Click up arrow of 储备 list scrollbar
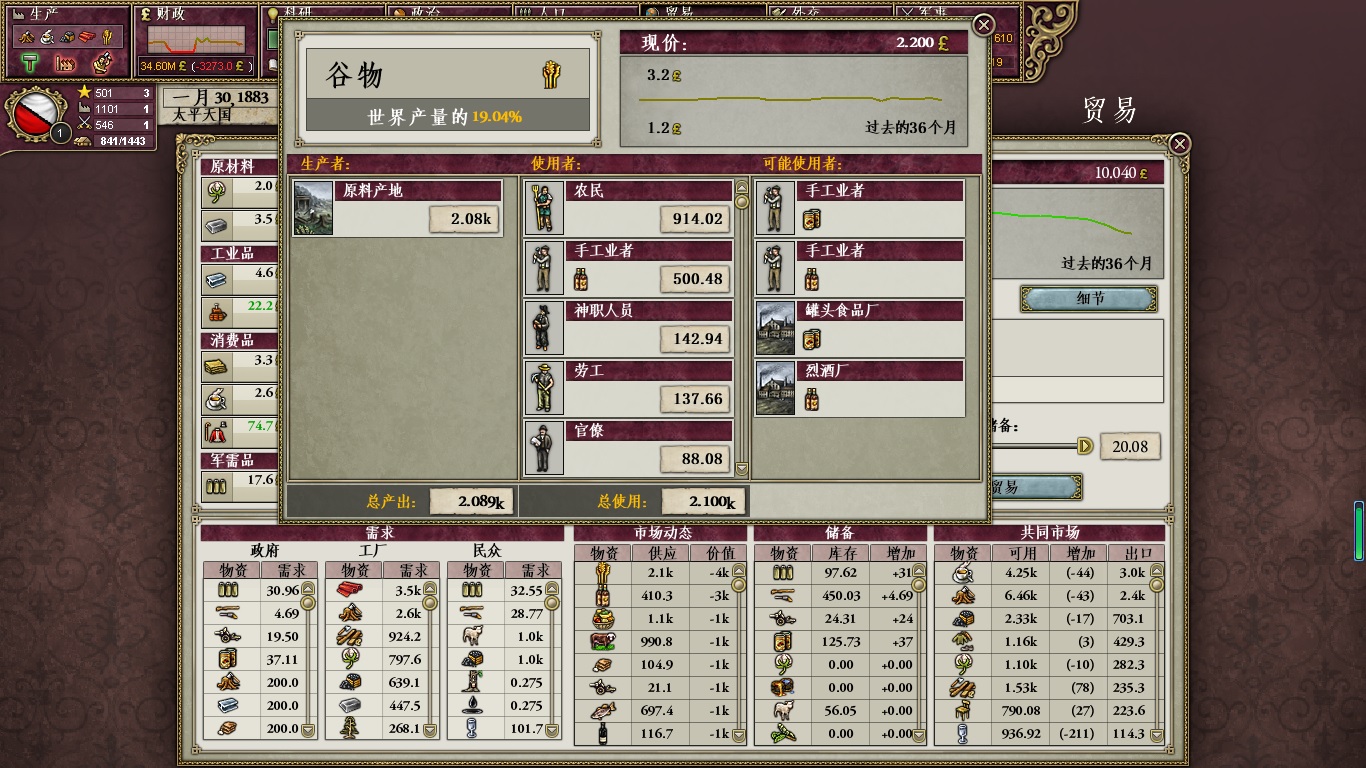1366x768 pixels. (x=919, y=569)
